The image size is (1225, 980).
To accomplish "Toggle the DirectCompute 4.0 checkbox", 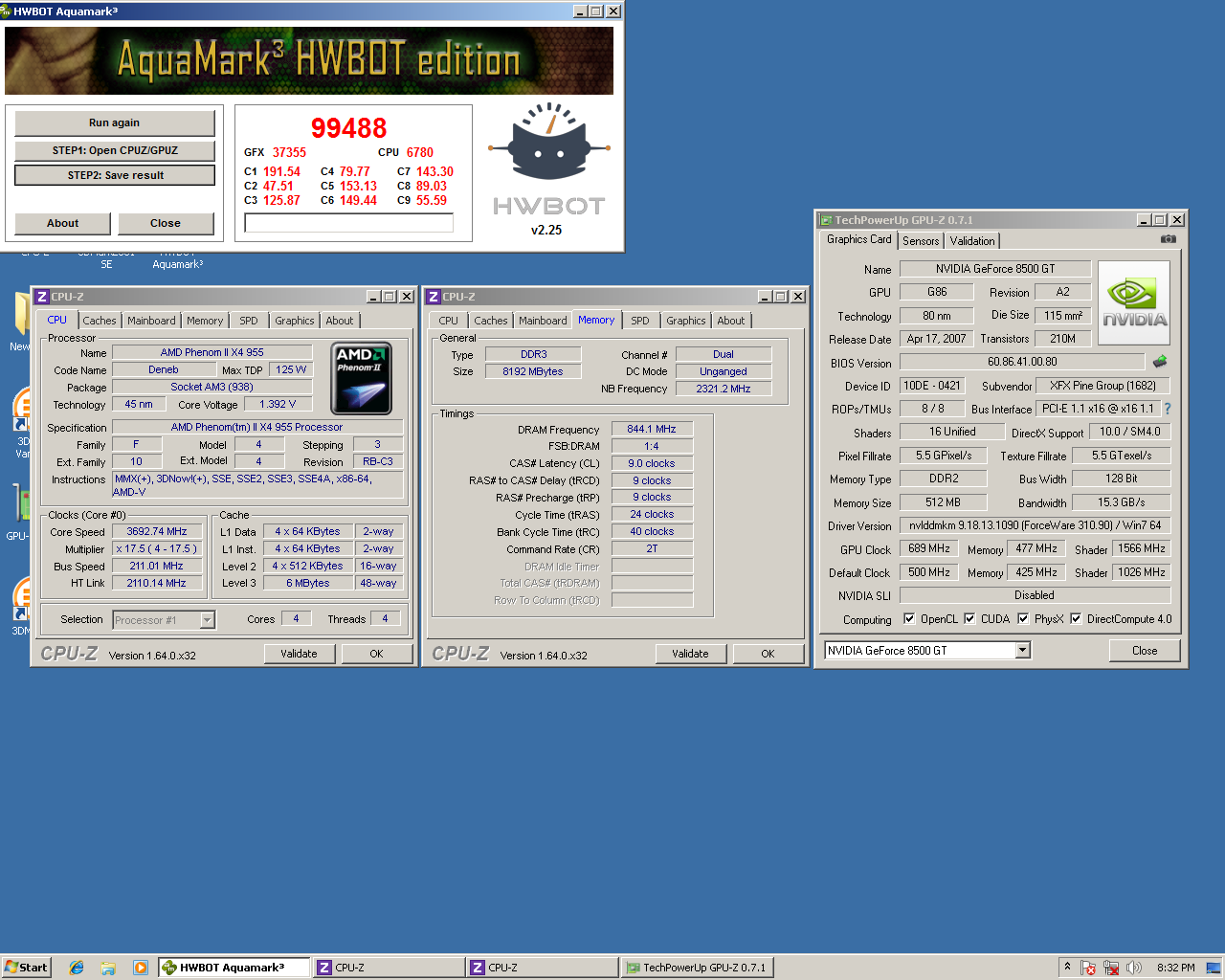I will click(1076, 618).
